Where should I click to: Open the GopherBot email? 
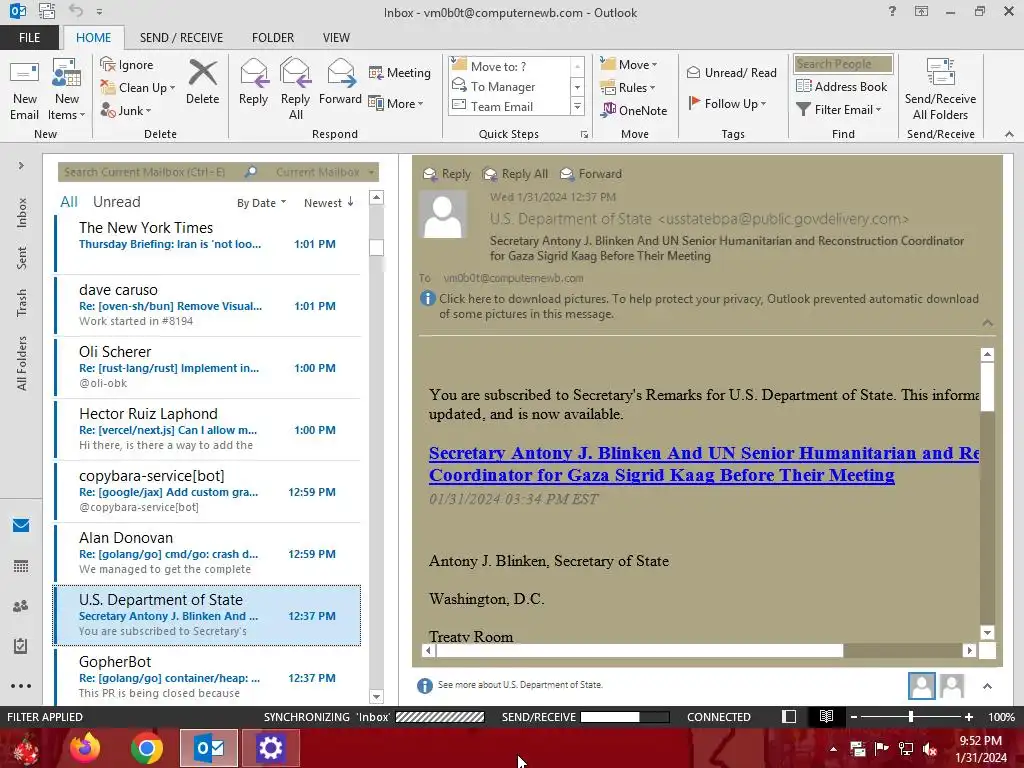[x=207, y=676]
